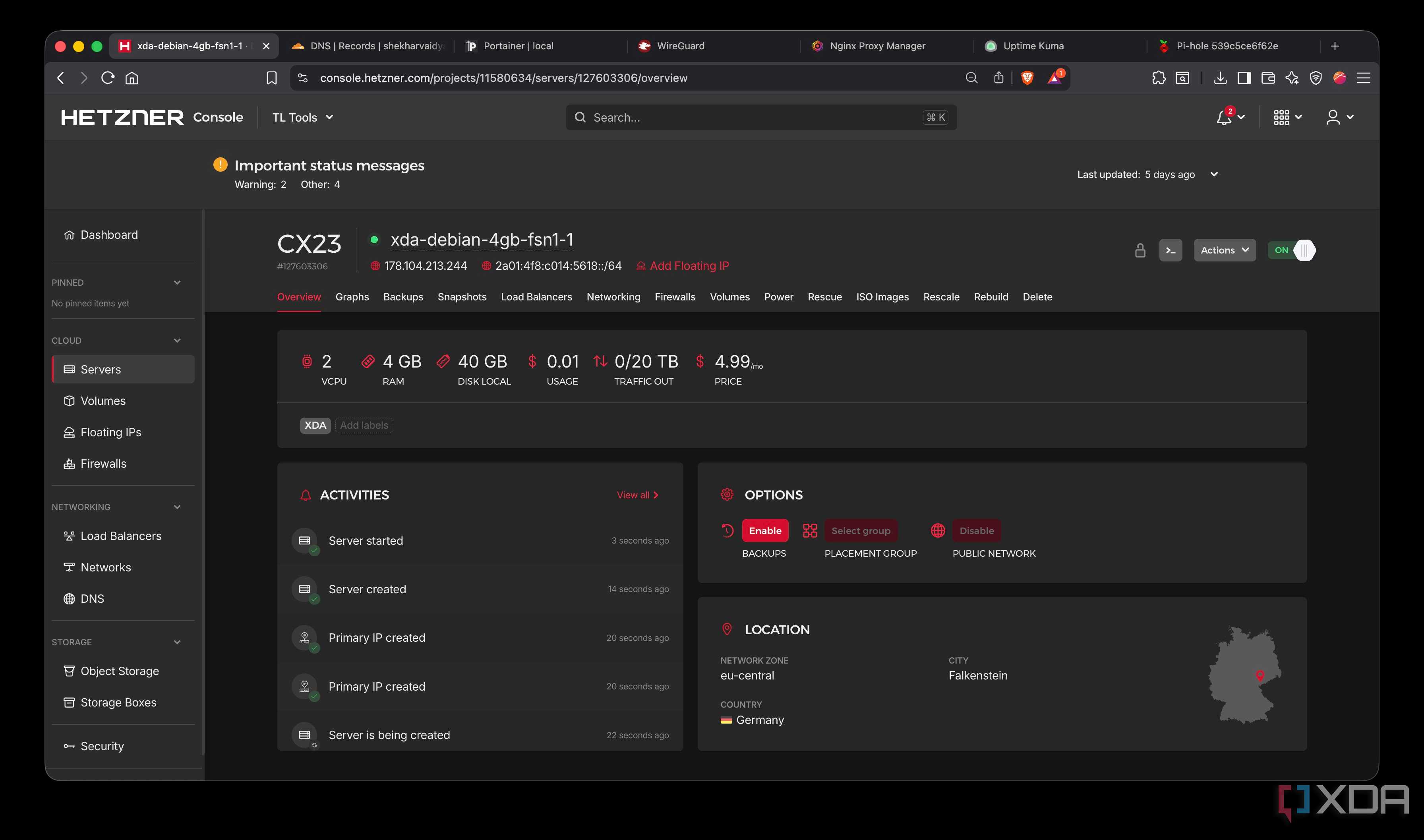The width and height of the screenshot is (1424, 840).
Task: Open browser downloads icon
Action: click(x=1220, y=77)
